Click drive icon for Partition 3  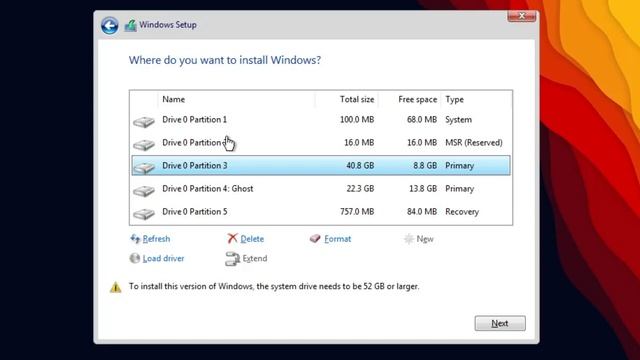tap(144, 167)
